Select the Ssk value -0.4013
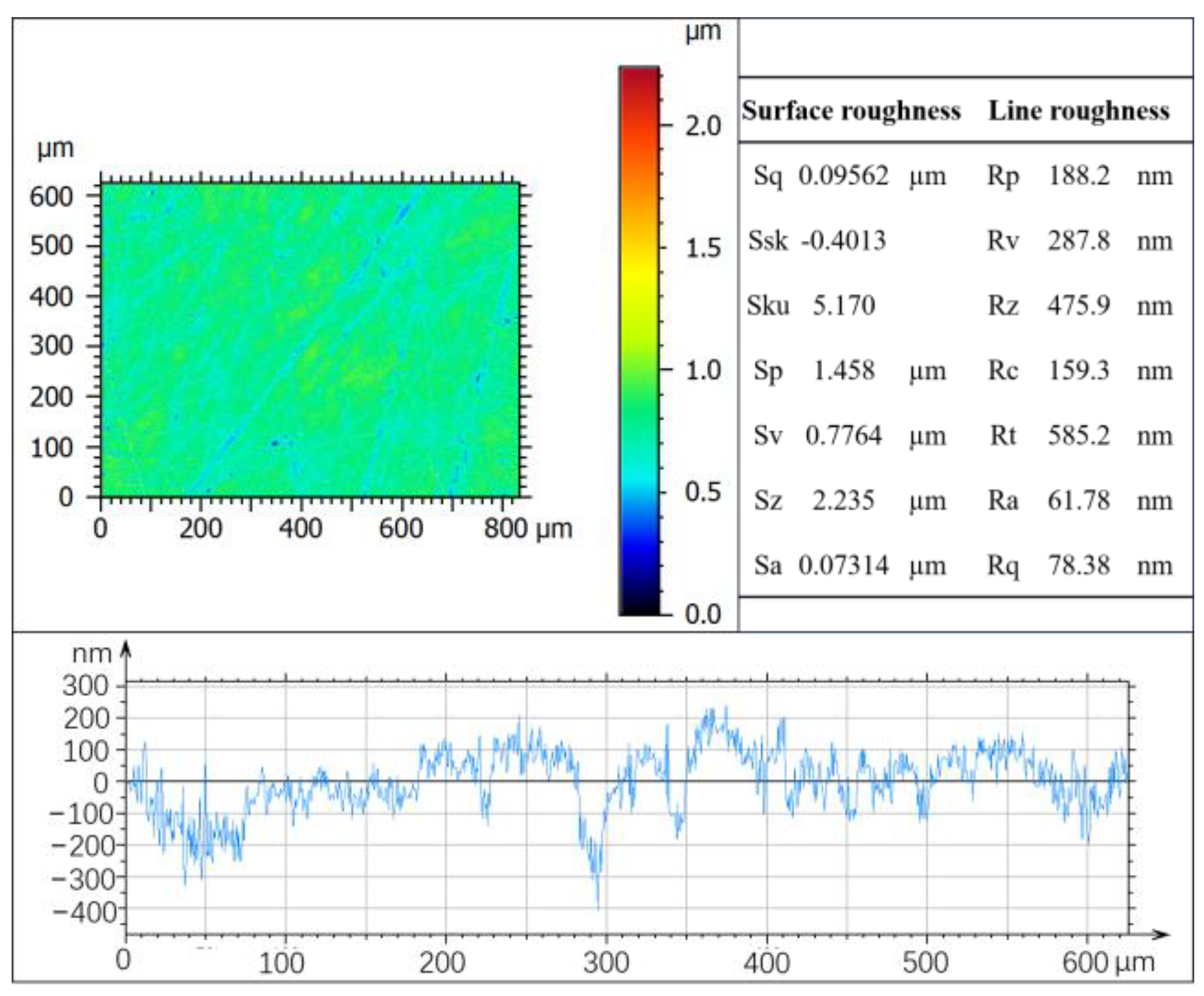This screenshot has height=996, width=1204. pos(840,241)
